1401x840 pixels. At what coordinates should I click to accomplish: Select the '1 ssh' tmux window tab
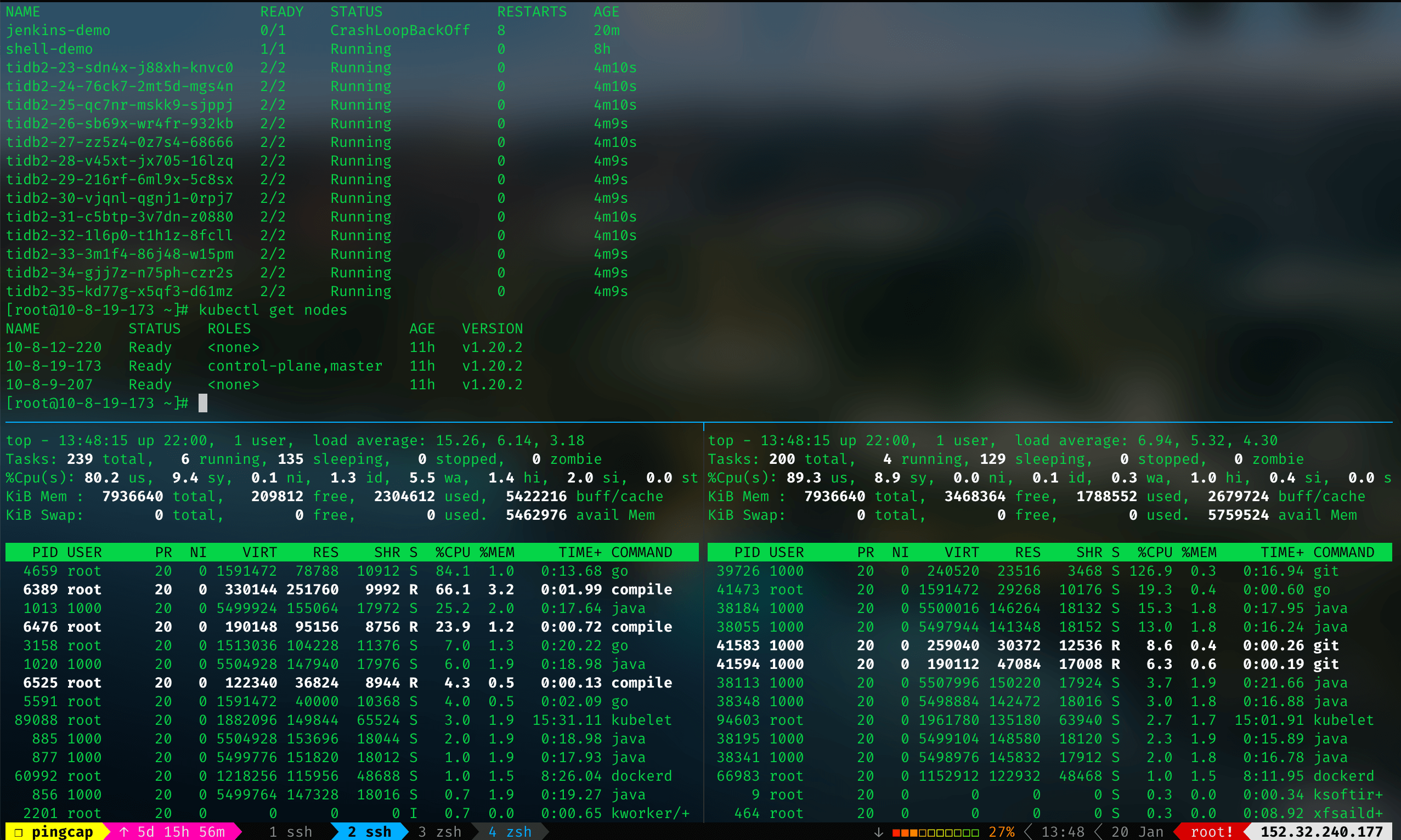click(x=291, y=832)
